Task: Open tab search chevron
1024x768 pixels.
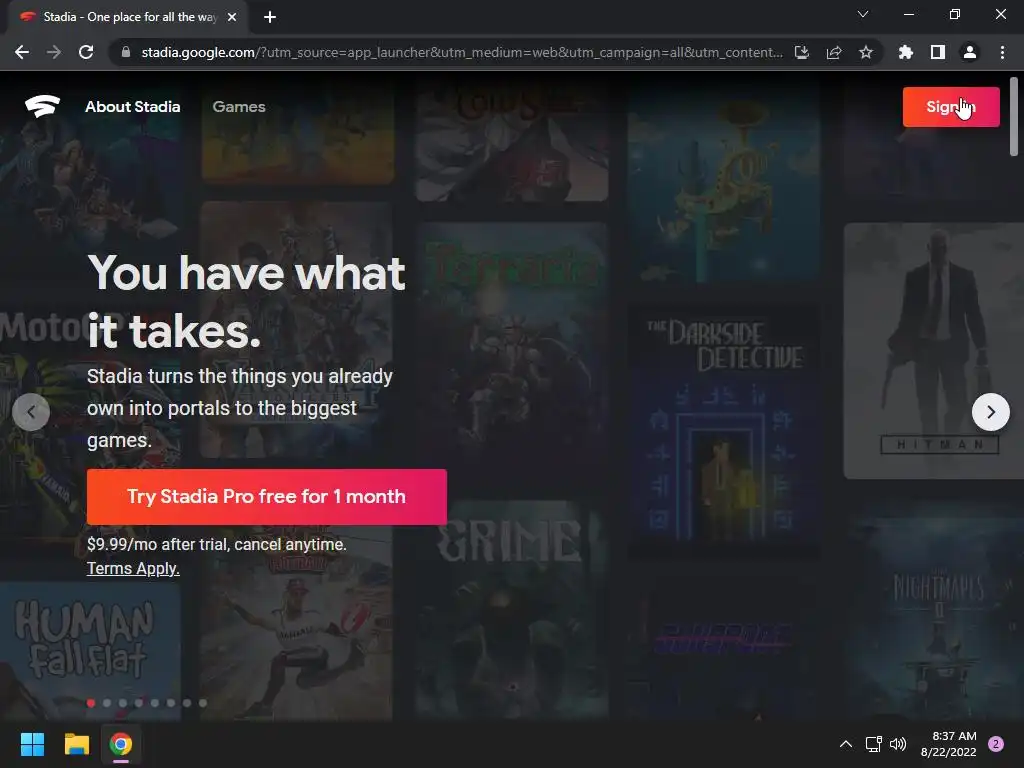Action: click(863, 14)
